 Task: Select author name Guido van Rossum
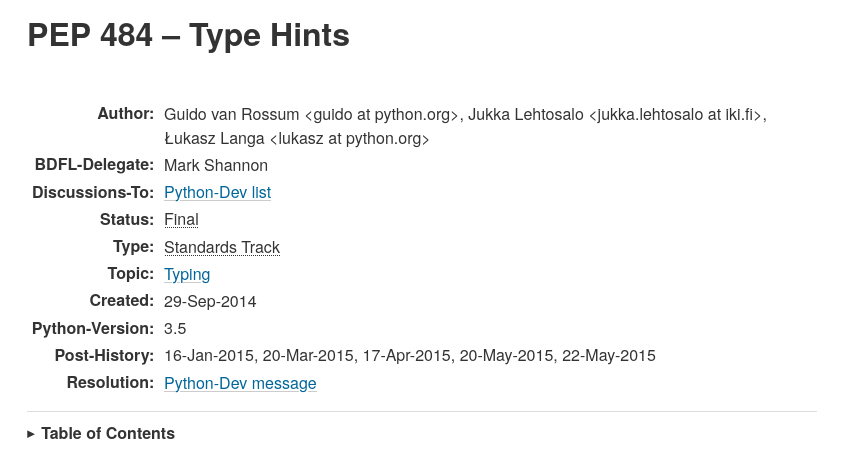point(231,114)
